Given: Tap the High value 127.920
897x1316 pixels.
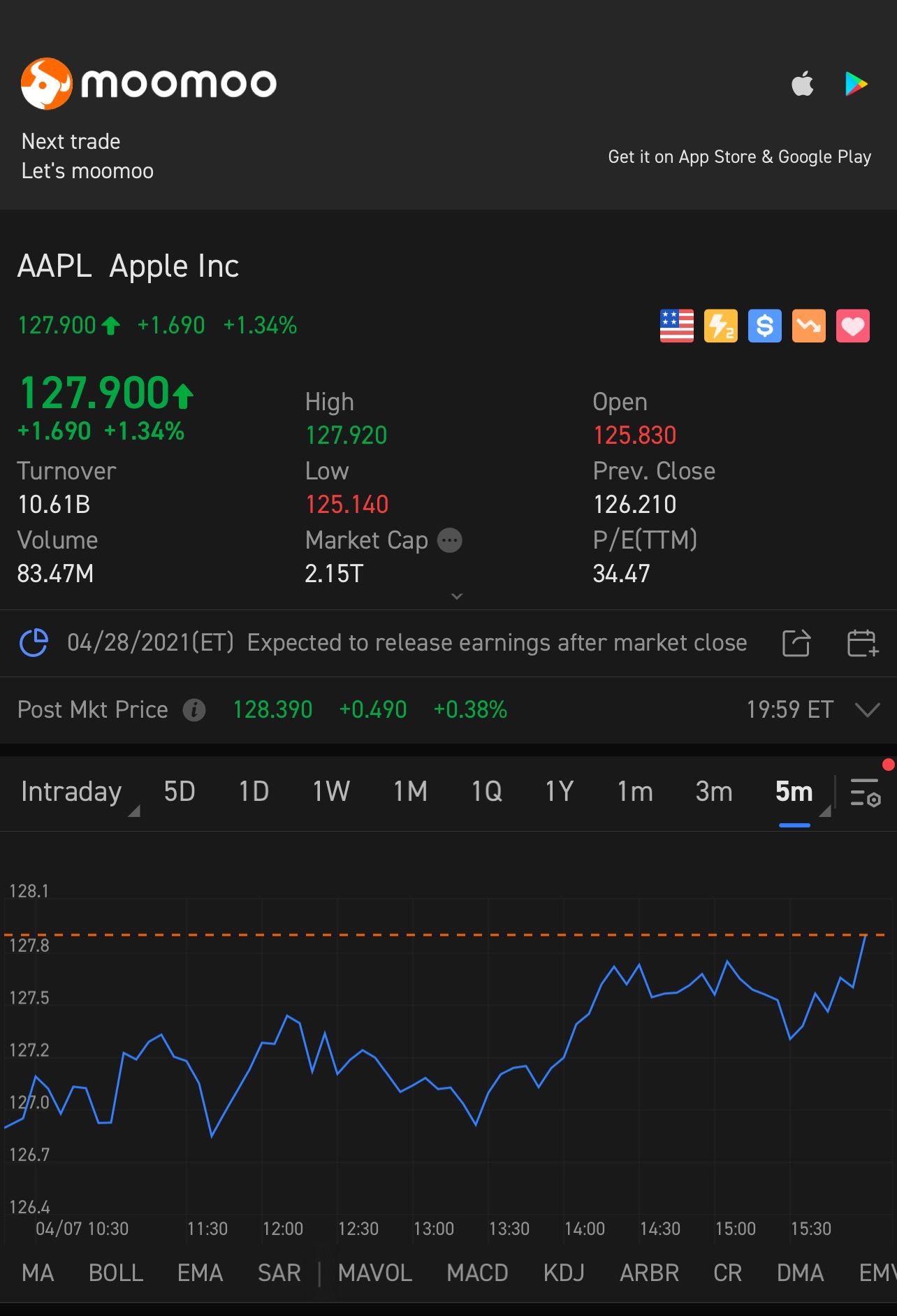Looking at the screenshot, I should pos(347,435).
